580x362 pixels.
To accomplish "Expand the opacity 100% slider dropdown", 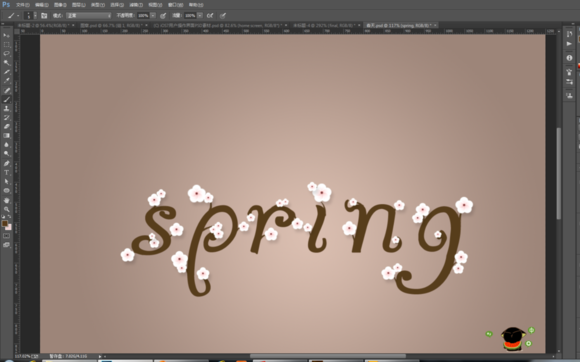I will pos(153,16).
